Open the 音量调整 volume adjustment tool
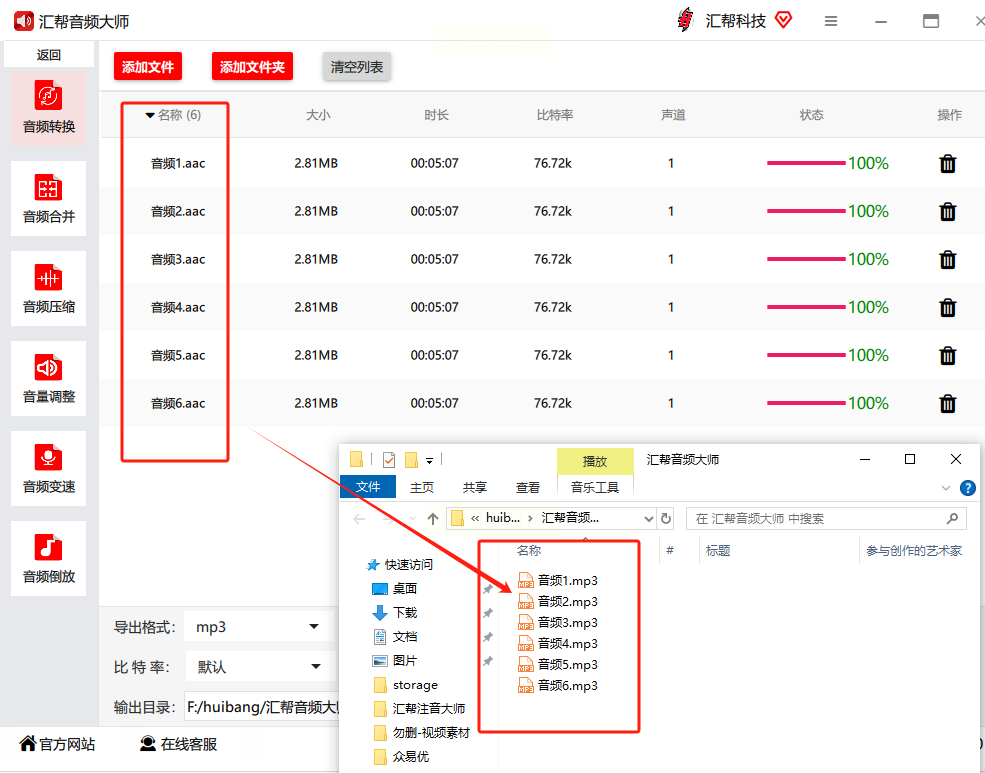The image size is (985, 773). 48,378
